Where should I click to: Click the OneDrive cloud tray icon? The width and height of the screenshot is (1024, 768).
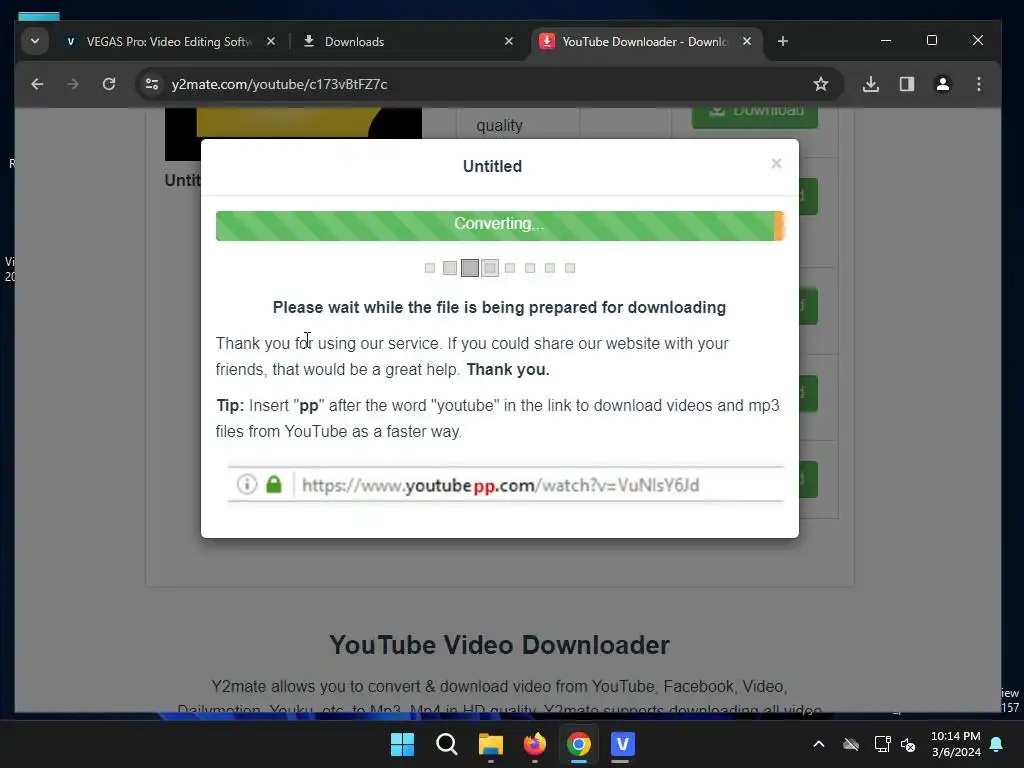click(851, 744)
